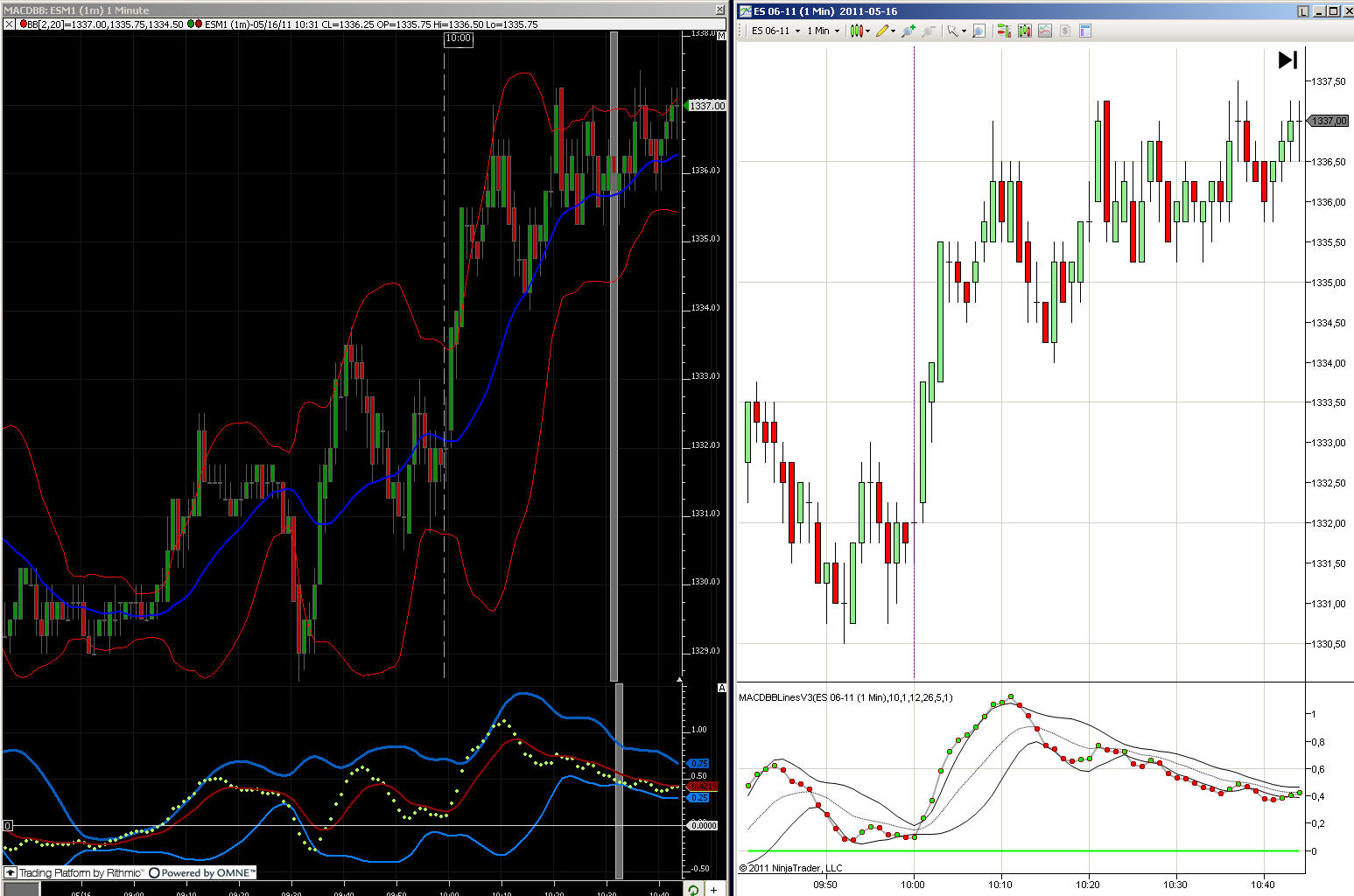The width and height of the screenshot is (1354, 896).
Task: Select the pointer cursor tool icon
Action: pyautogui.click(x=953, y=31)
